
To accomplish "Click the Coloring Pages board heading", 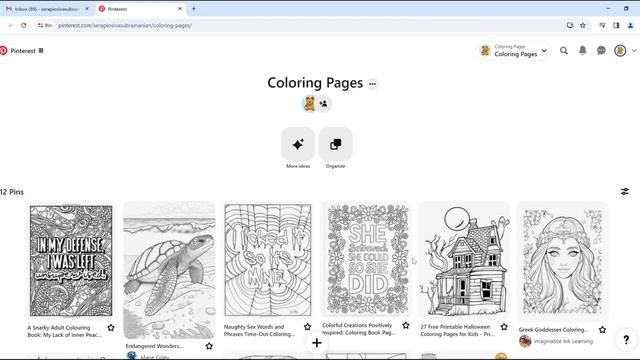I will 315,83.
